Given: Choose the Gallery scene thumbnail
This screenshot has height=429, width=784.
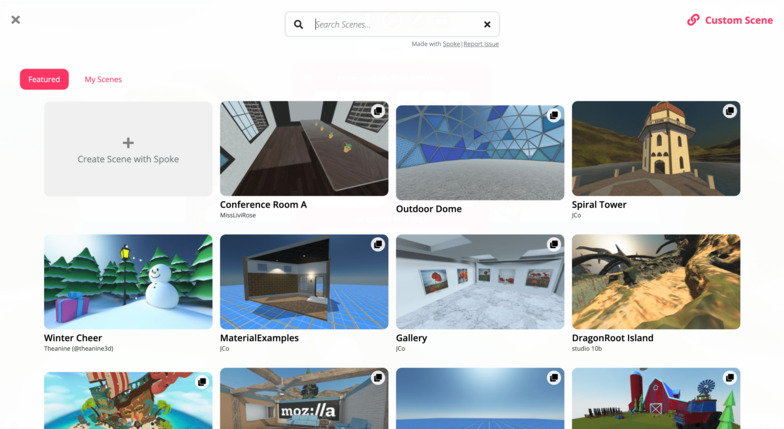Looking at the screenshot, I should pyautogui.click(x=480, y=282).
